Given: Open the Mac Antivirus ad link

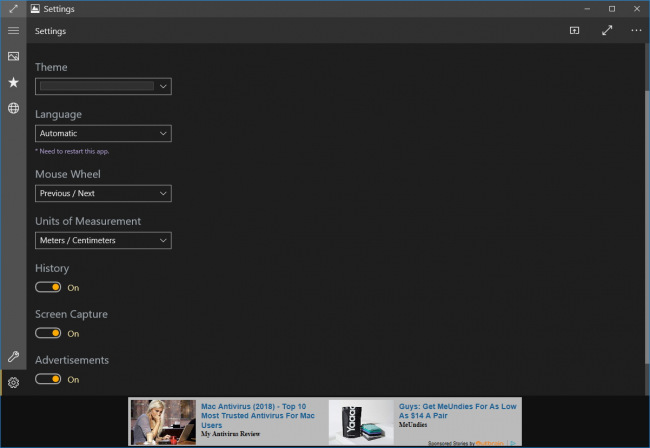Looking at the screenshot, I should [257, 416].
